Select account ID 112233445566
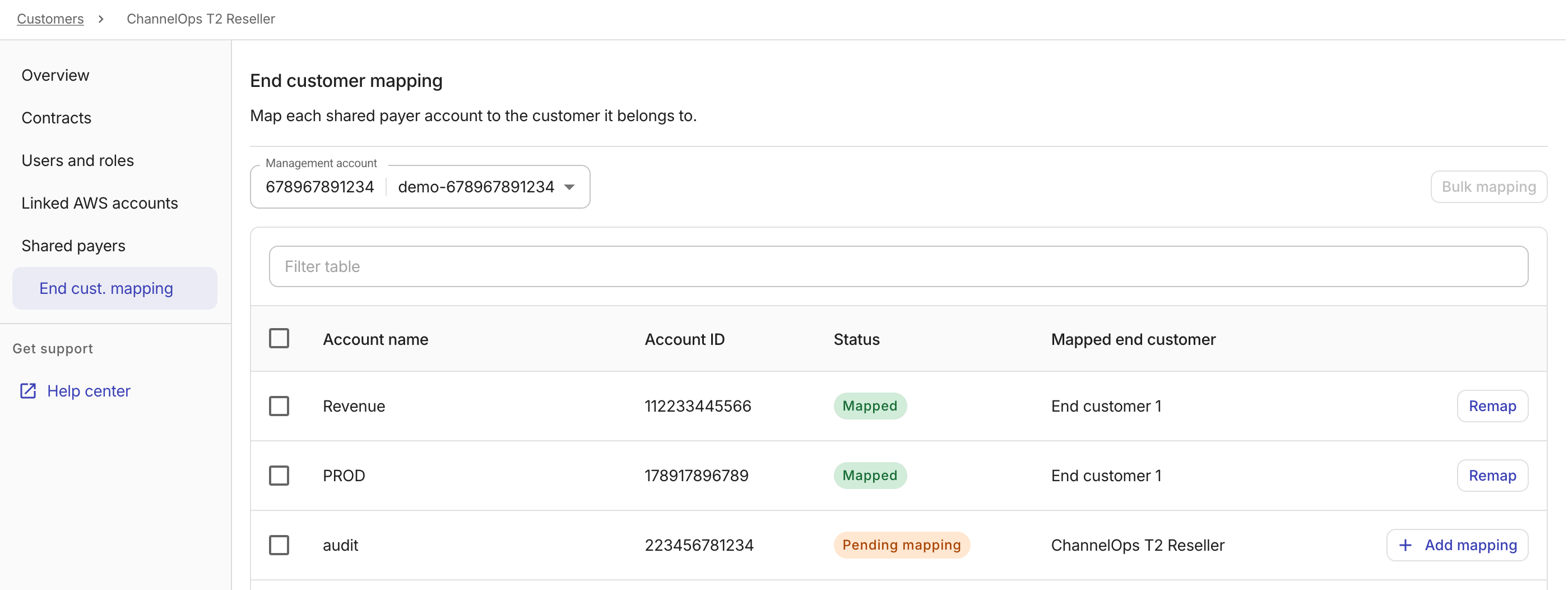1568x590 pixels. click(698, 406)
